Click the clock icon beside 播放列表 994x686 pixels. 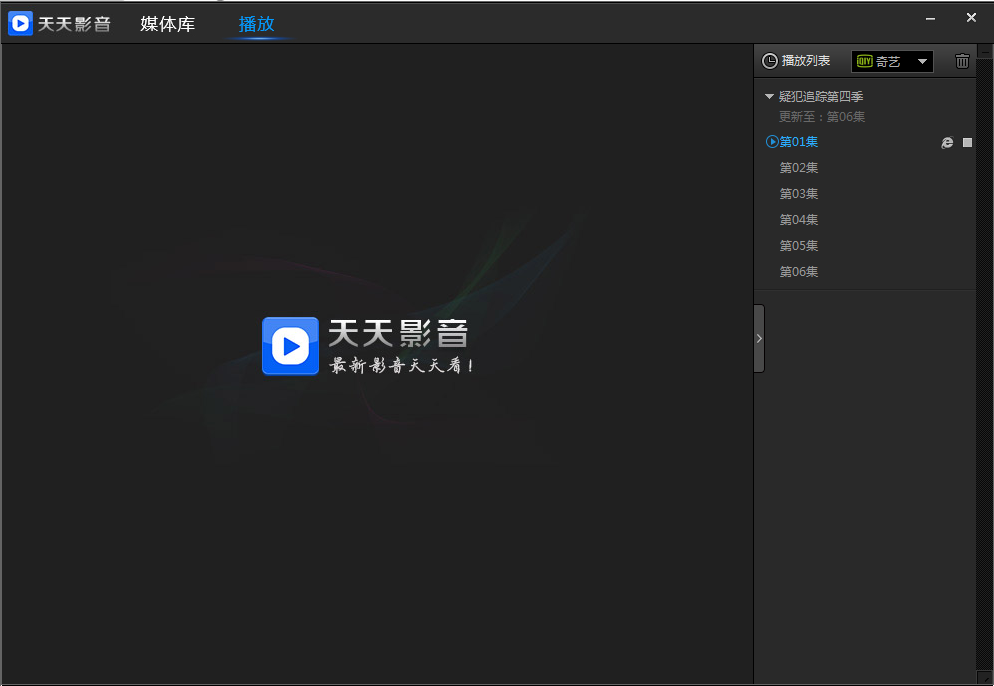pyautogui.click(x=770, y=61)
